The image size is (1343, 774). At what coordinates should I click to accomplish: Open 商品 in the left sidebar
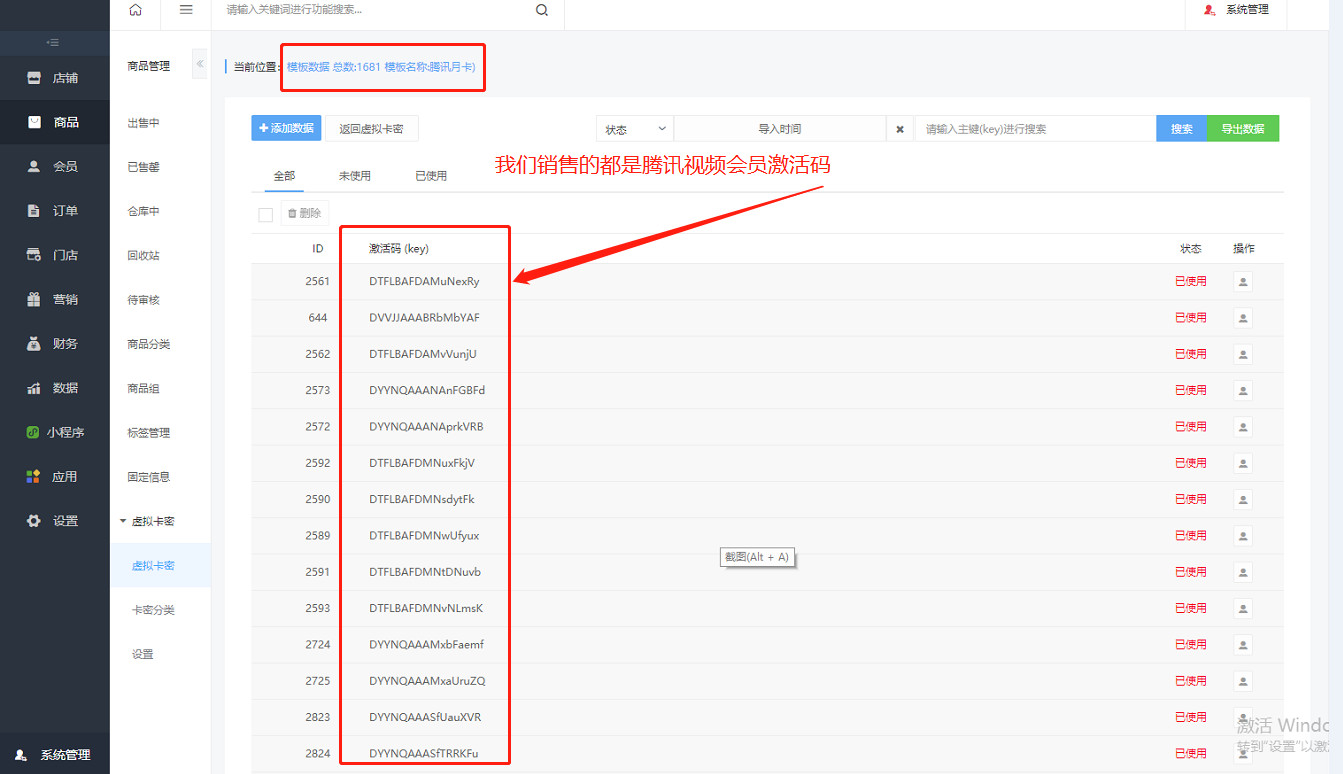54,122
